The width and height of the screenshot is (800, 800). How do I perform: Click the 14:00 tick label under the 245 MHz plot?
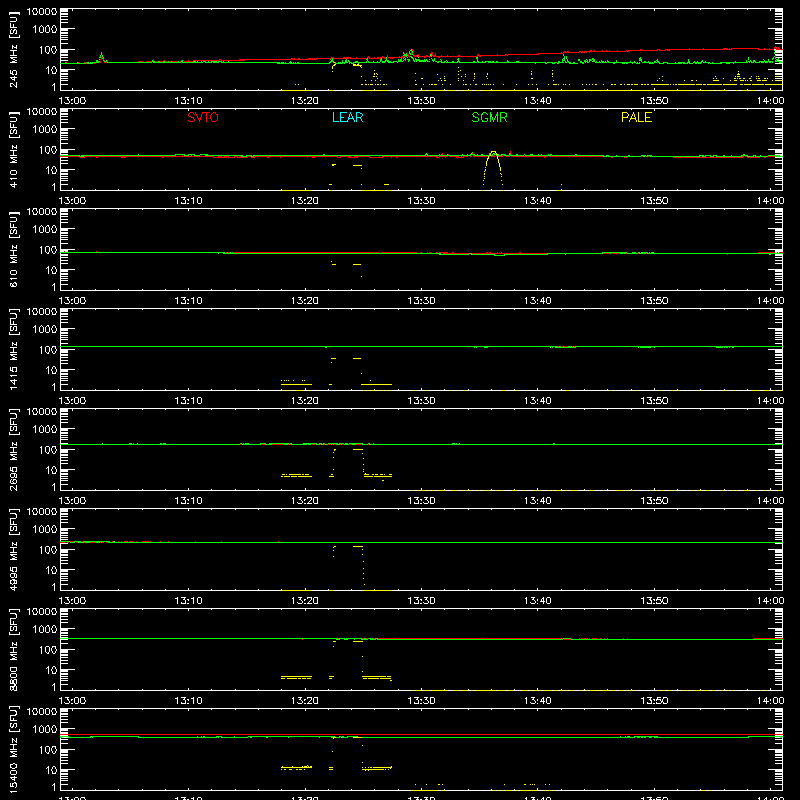click(770, 101)
